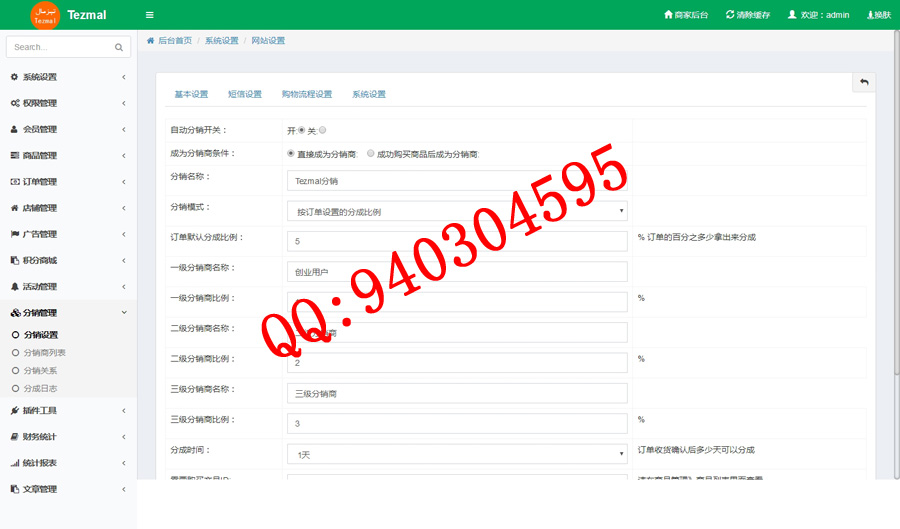Select the 开 radio for 自动分销开关
The height and width of the screenshot is (529, 900).
point(302,130)
